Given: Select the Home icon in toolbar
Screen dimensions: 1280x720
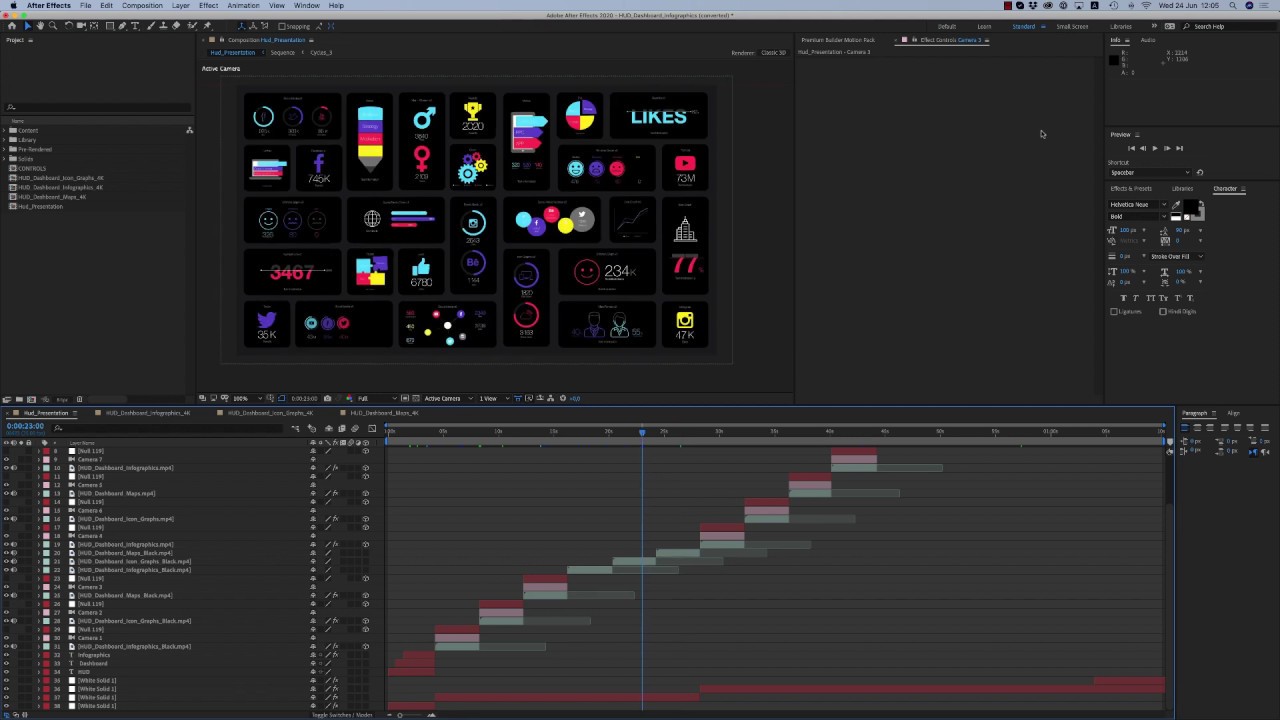Looking at the screenshot, I should click(x=12, y=26).
